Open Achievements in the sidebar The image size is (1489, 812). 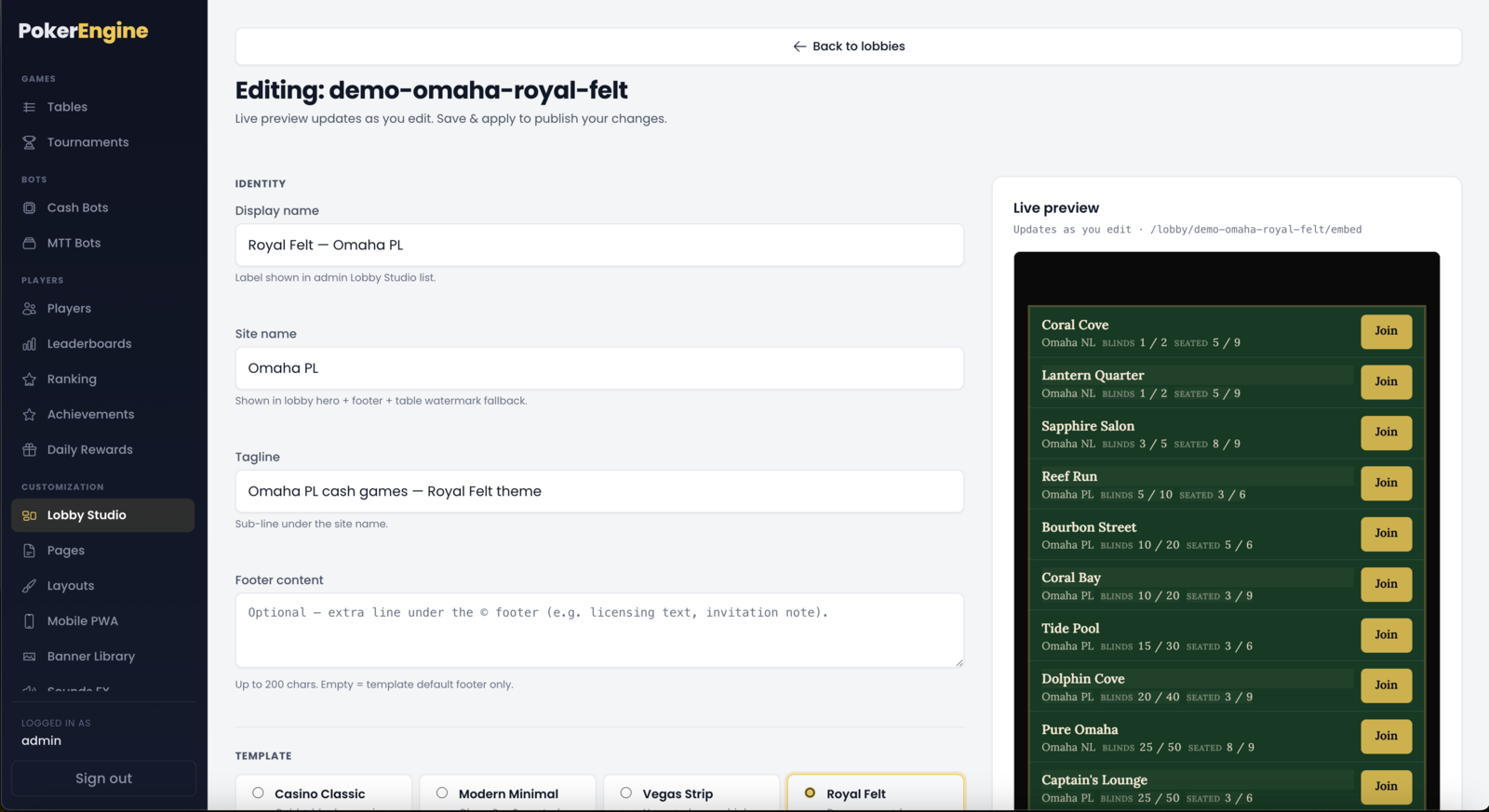point(102,415)
